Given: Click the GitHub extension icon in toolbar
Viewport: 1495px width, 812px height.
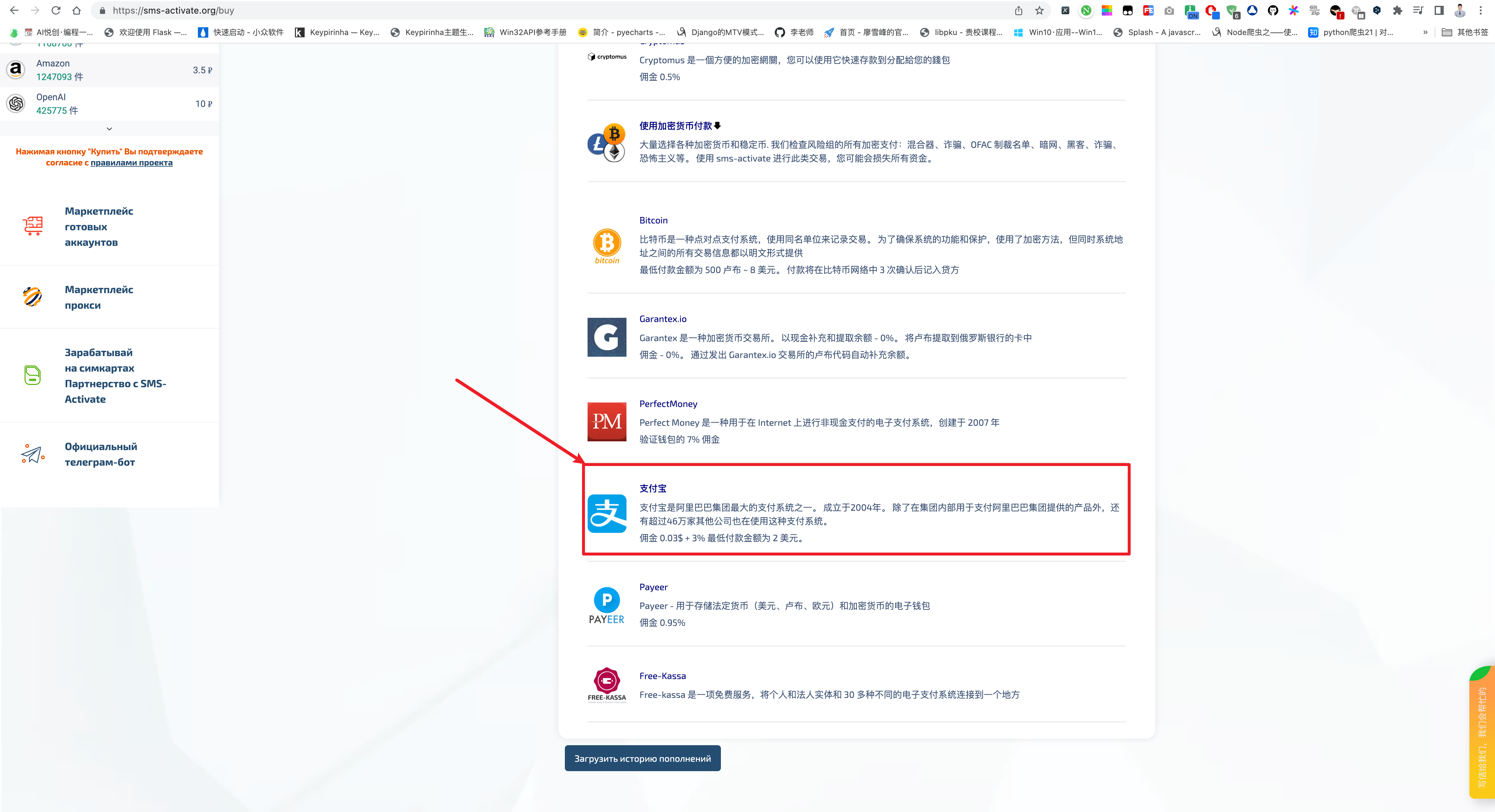Looking at the screenshot, I should click(1273, 10).
